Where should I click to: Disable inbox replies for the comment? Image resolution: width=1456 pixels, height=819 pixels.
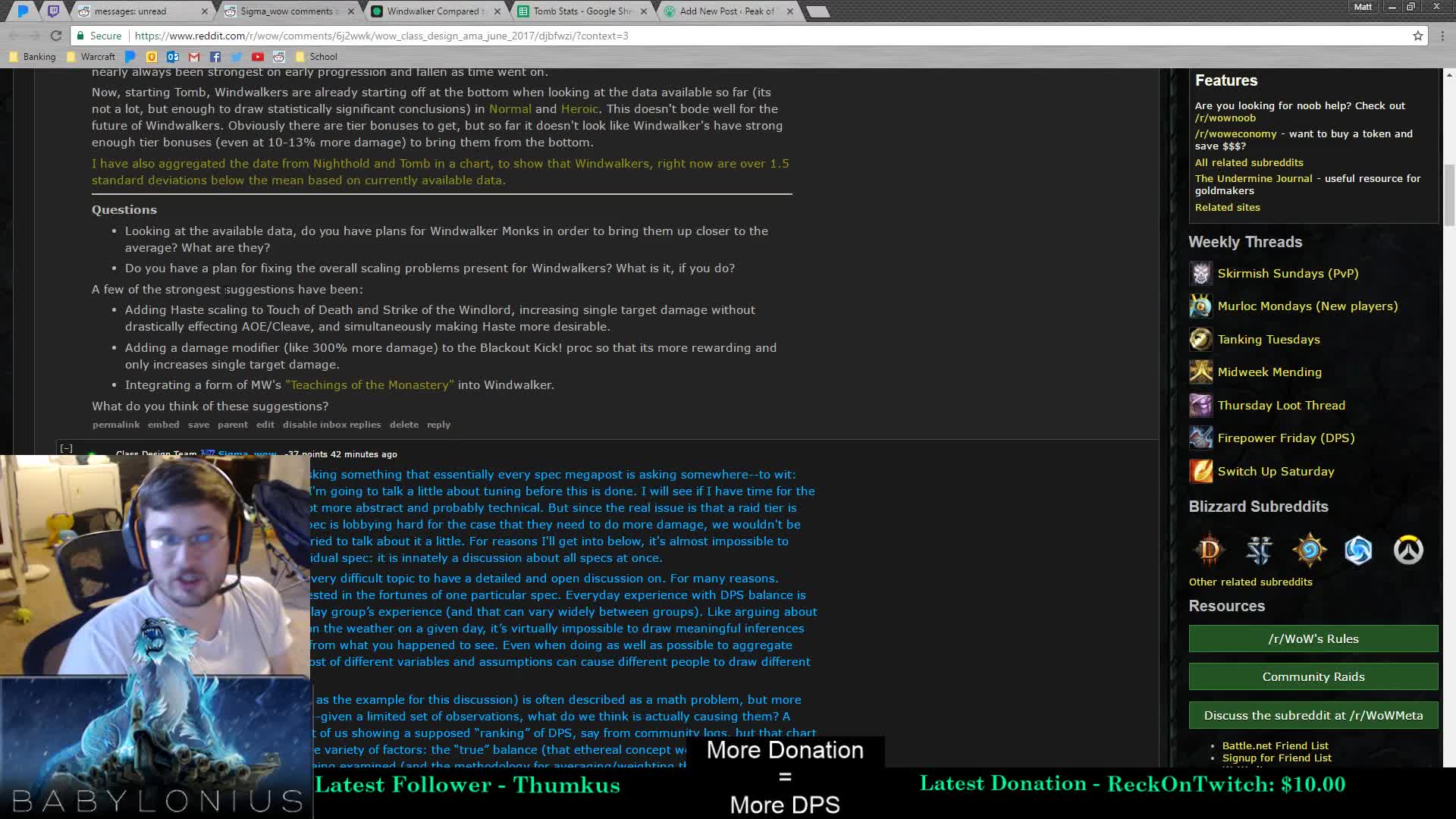[332, 425]
